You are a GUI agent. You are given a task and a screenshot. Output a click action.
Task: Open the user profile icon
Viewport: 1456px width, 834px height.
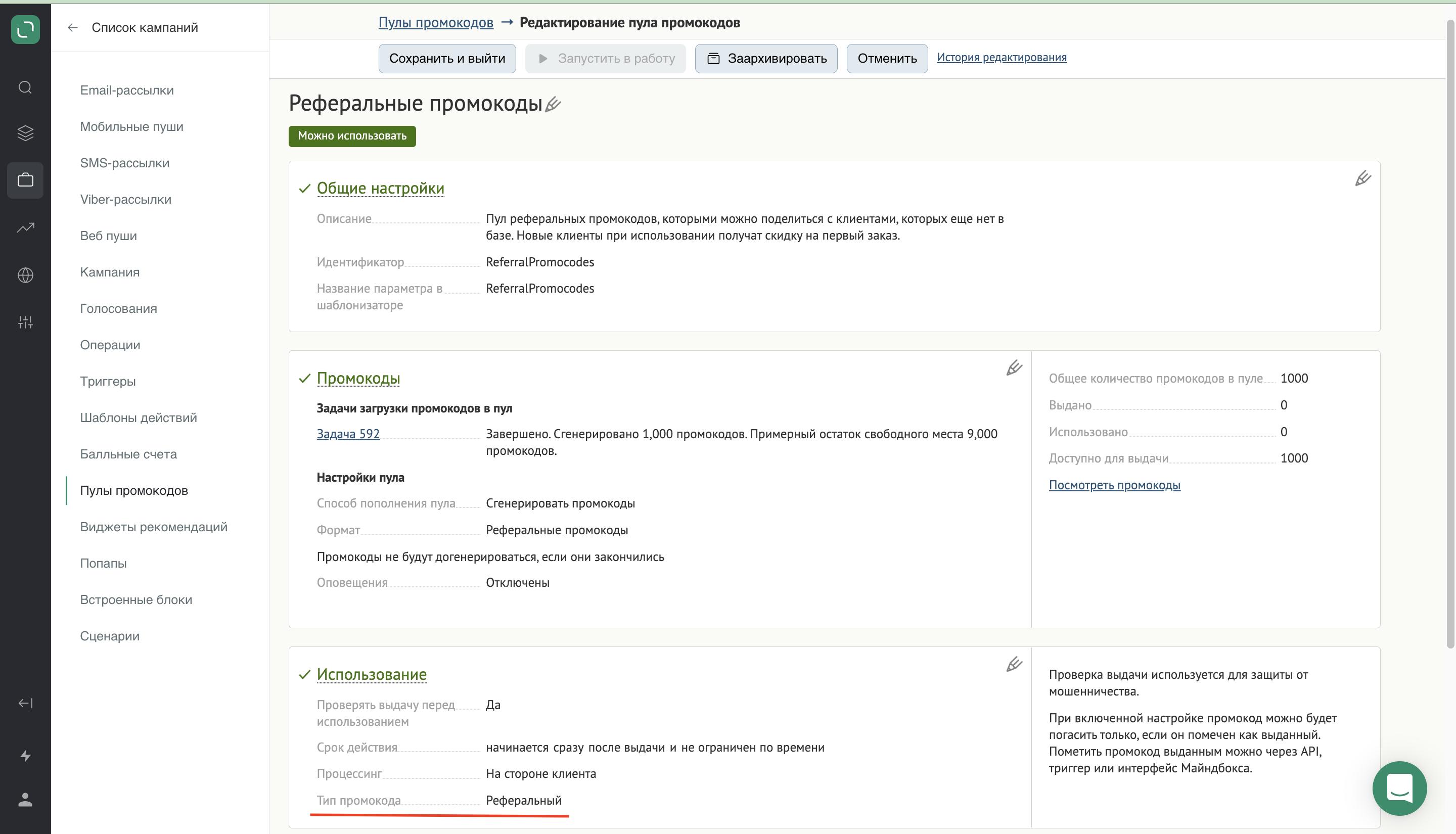click(x=25, y=800)
